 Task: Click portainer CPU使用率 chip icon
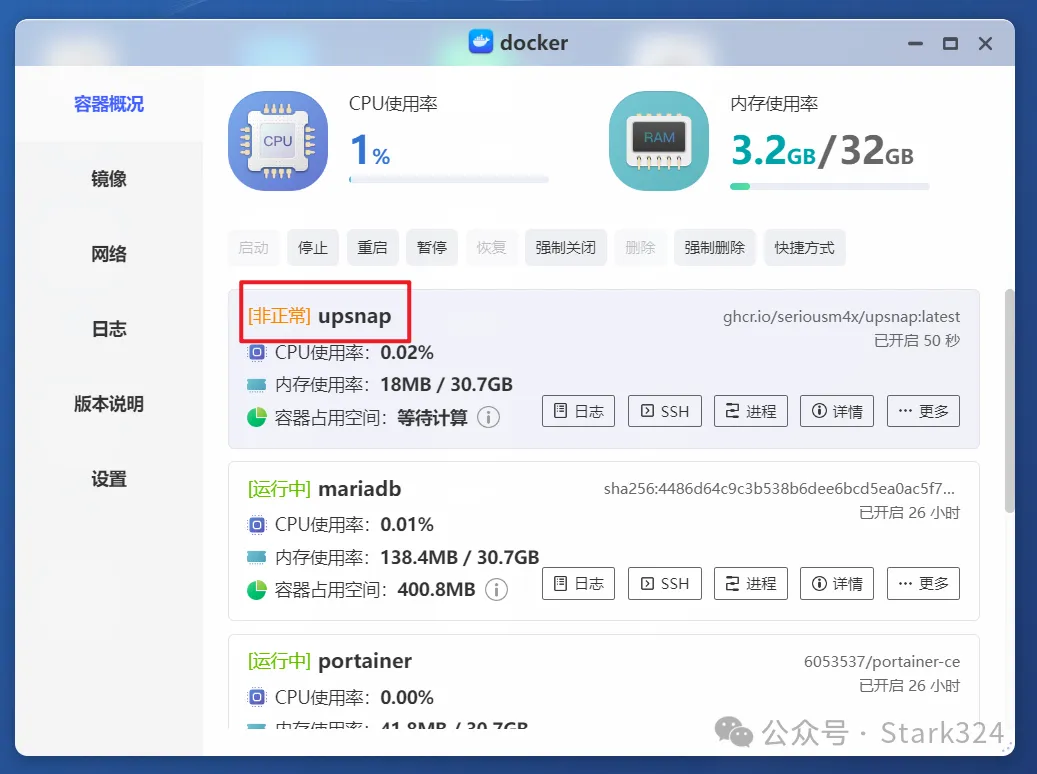pos(257,697)
